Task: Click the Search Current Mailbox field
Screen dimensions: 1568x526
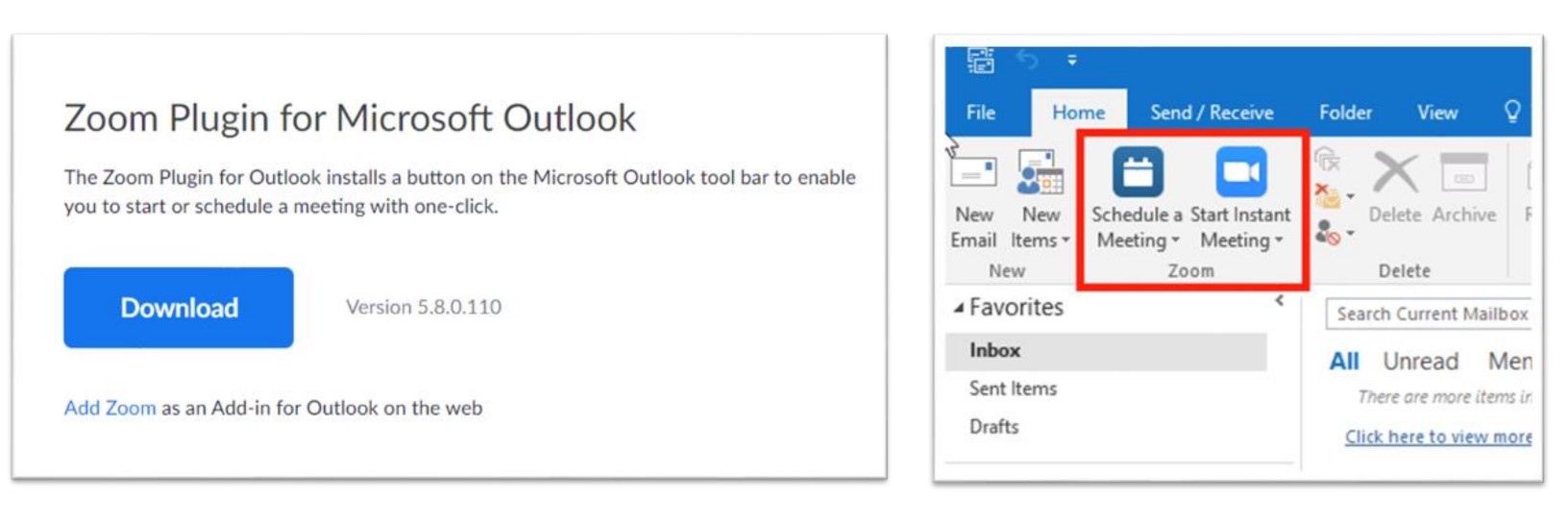Action: click(x=1430, y=314)
